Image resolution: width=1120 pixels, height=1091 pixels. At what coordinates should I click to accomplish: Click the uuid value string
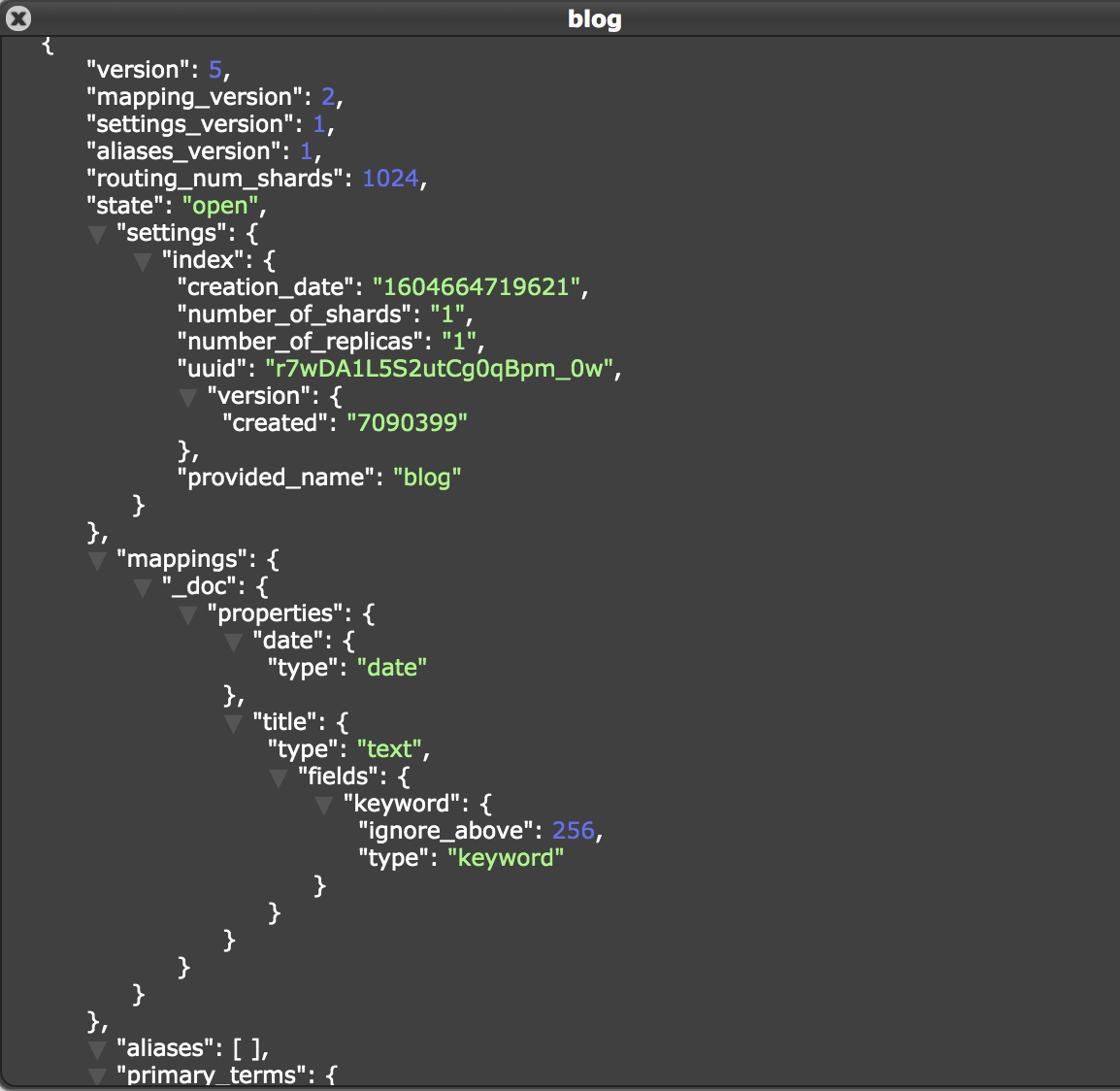point(442,369)
